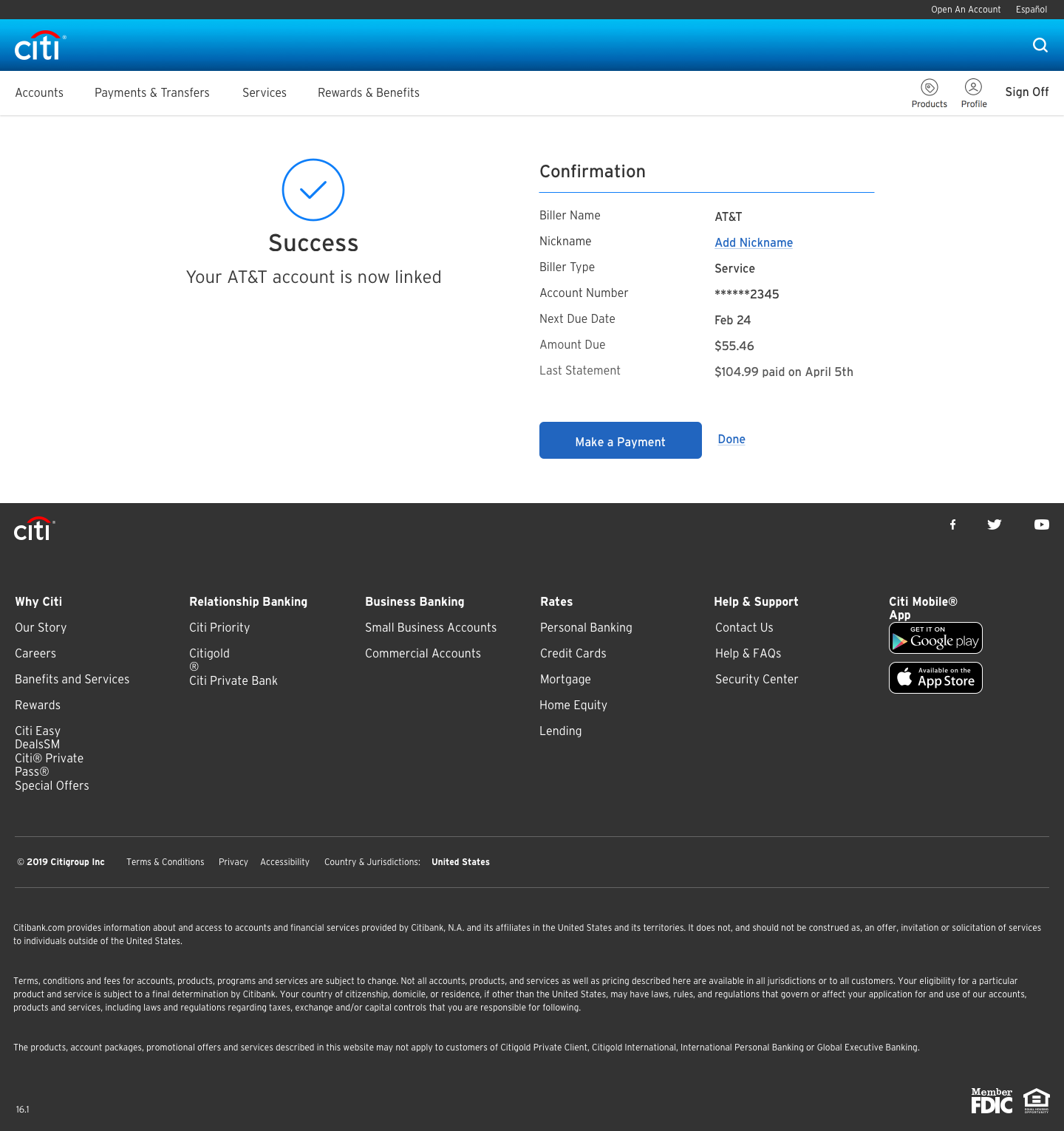Image resolution: width=1064 pixels, height=1131 pixels.
Task: Visit Citi's Twitter icon
Action: [x=995, y=525]
